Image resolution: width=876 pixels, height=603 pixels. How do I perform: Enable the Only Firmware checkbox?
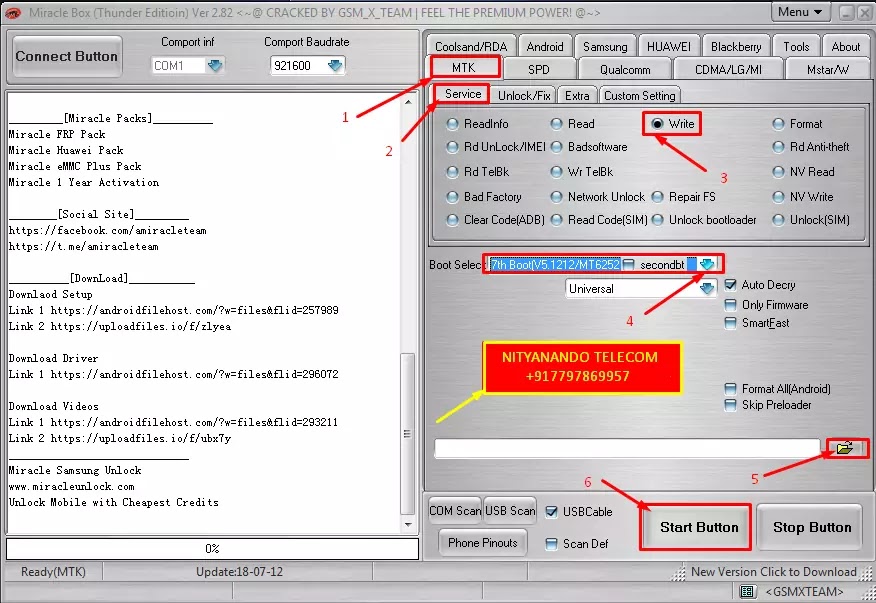(730, 305)
